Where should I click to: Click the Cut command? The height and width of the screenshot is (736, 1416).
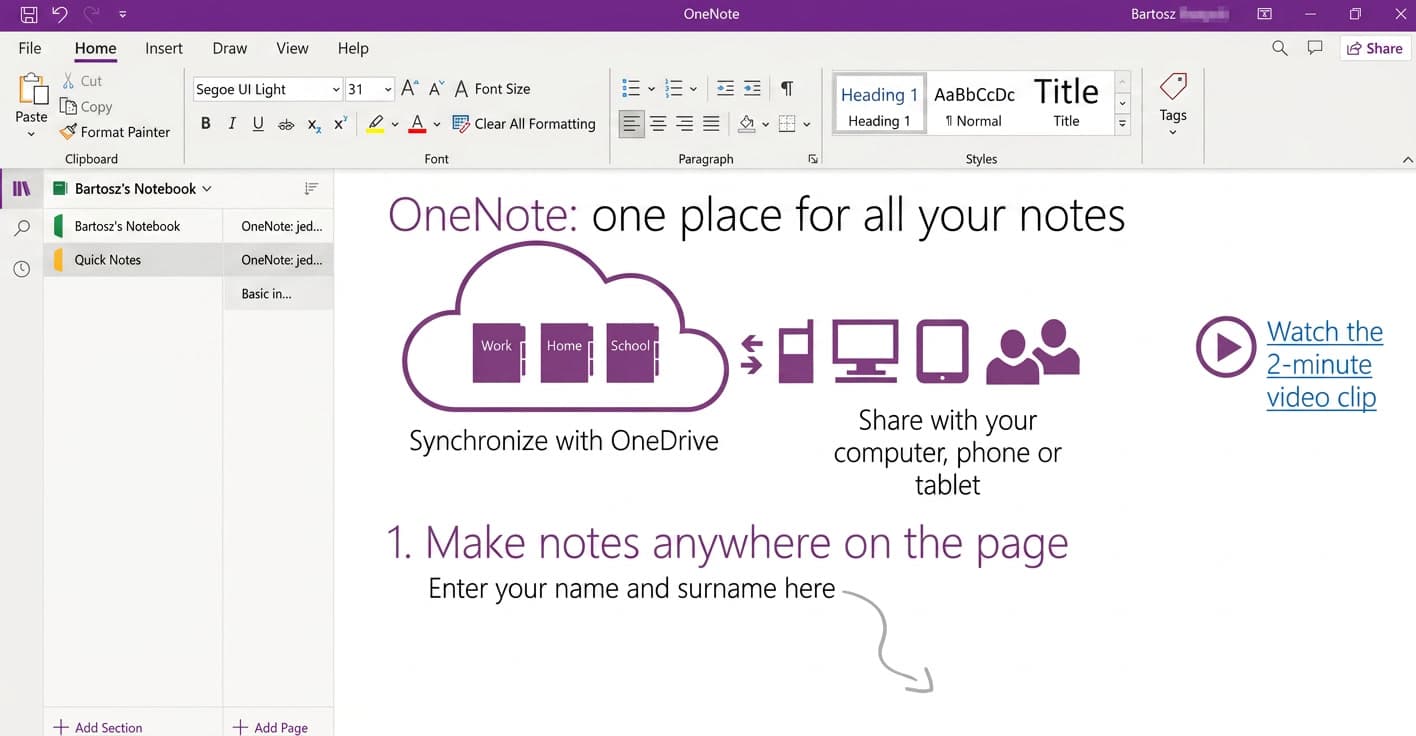(x=82, y=81)
